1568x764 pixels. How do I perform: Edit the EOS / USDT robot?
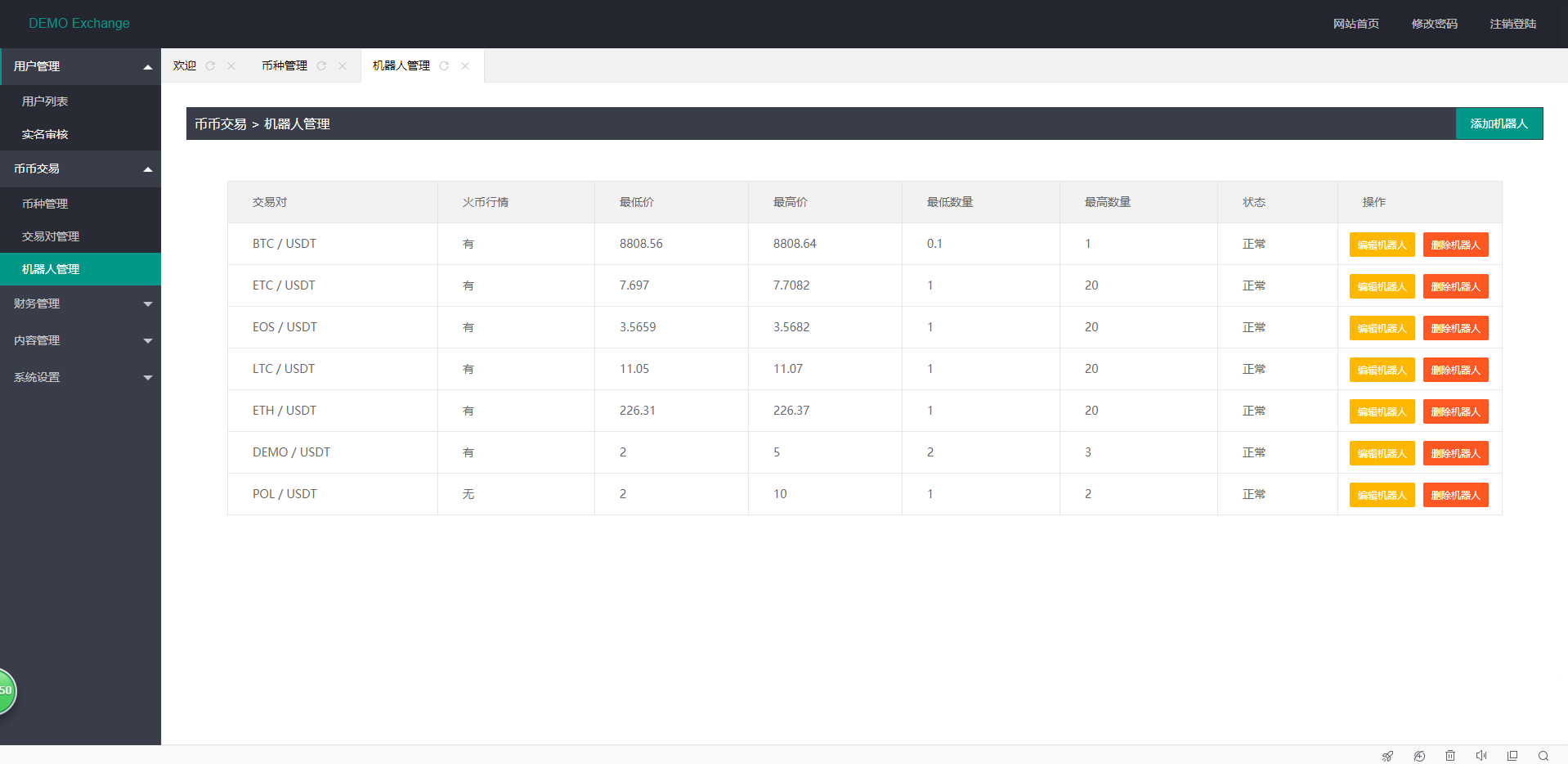[x=1382, y=328]
